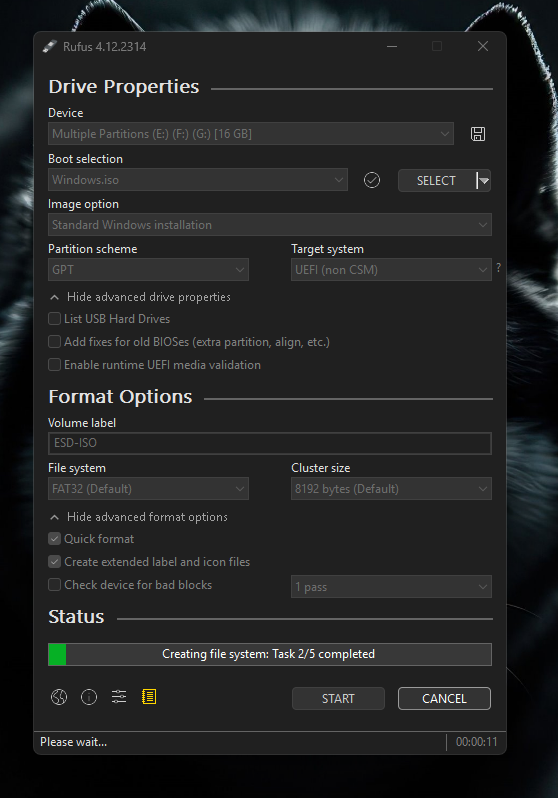Click the checksum checkmark circle icon
Screen dimensions: 558x798
(x=372, y=180)
